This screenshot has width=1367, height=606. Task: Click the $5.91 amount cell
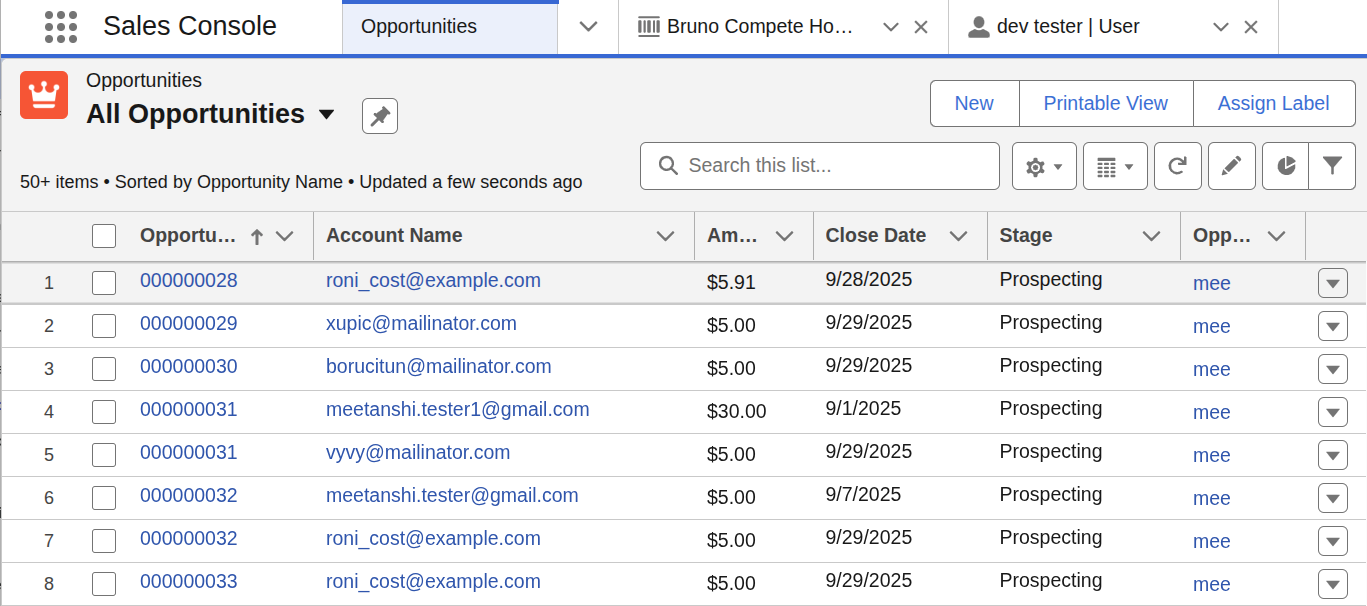pyautogui.click(x=731, y=283)
